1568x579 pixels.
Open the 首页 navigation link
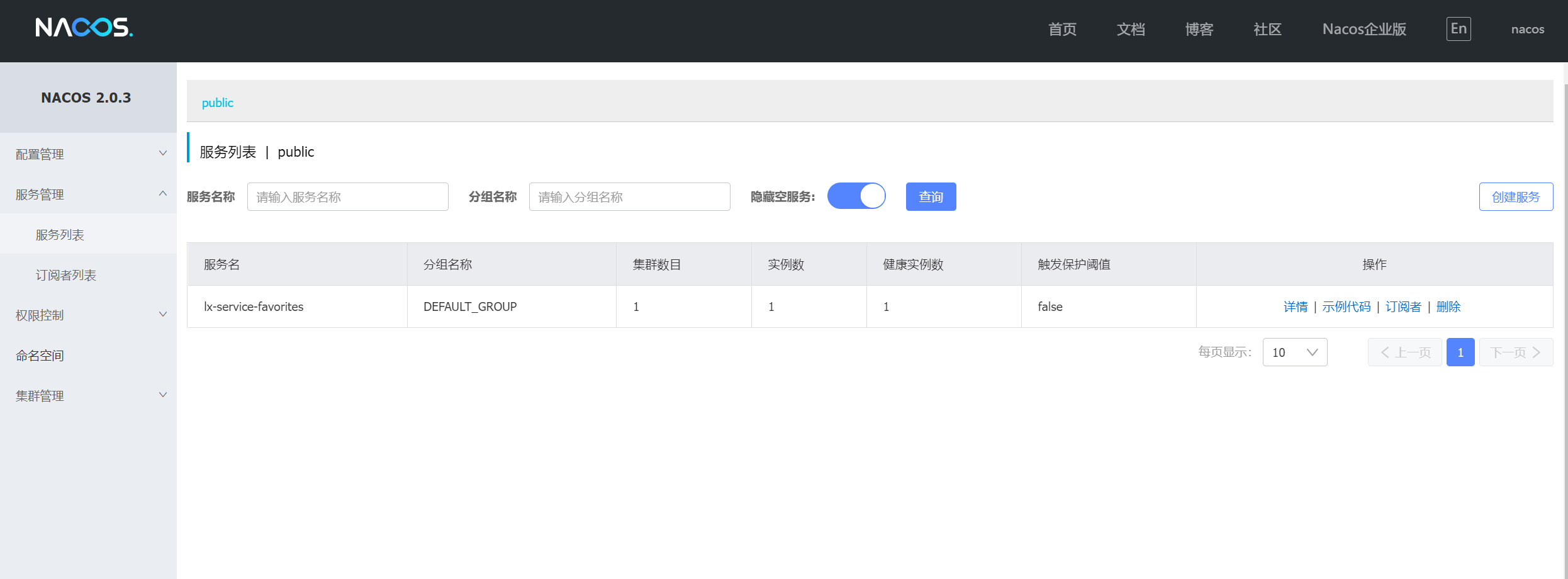pyautogui.click(x=1063, y=29)
